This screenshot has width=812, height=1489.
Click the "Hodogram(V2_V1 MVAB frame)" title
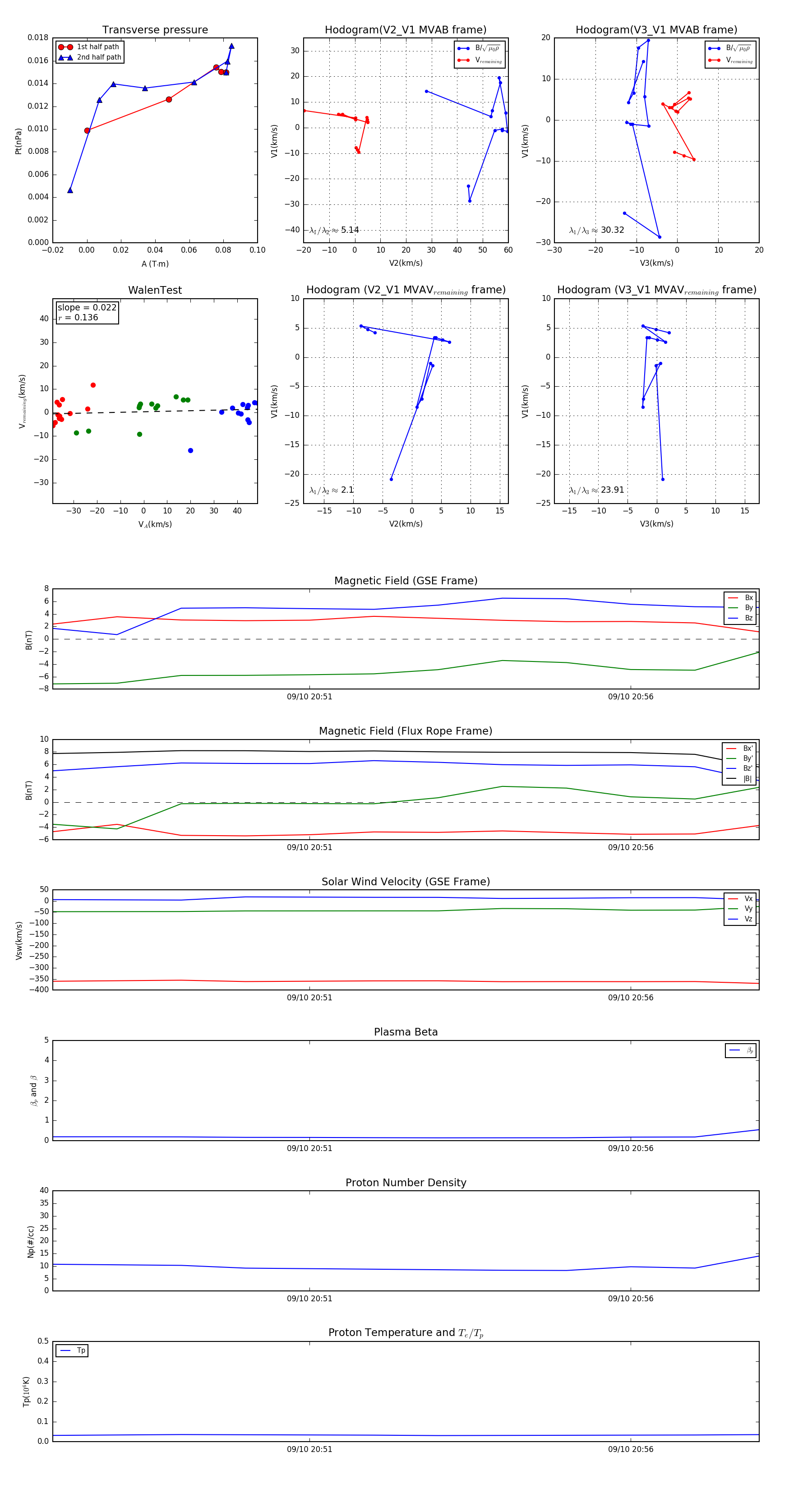pyautogui.click(x=406, y=30)
